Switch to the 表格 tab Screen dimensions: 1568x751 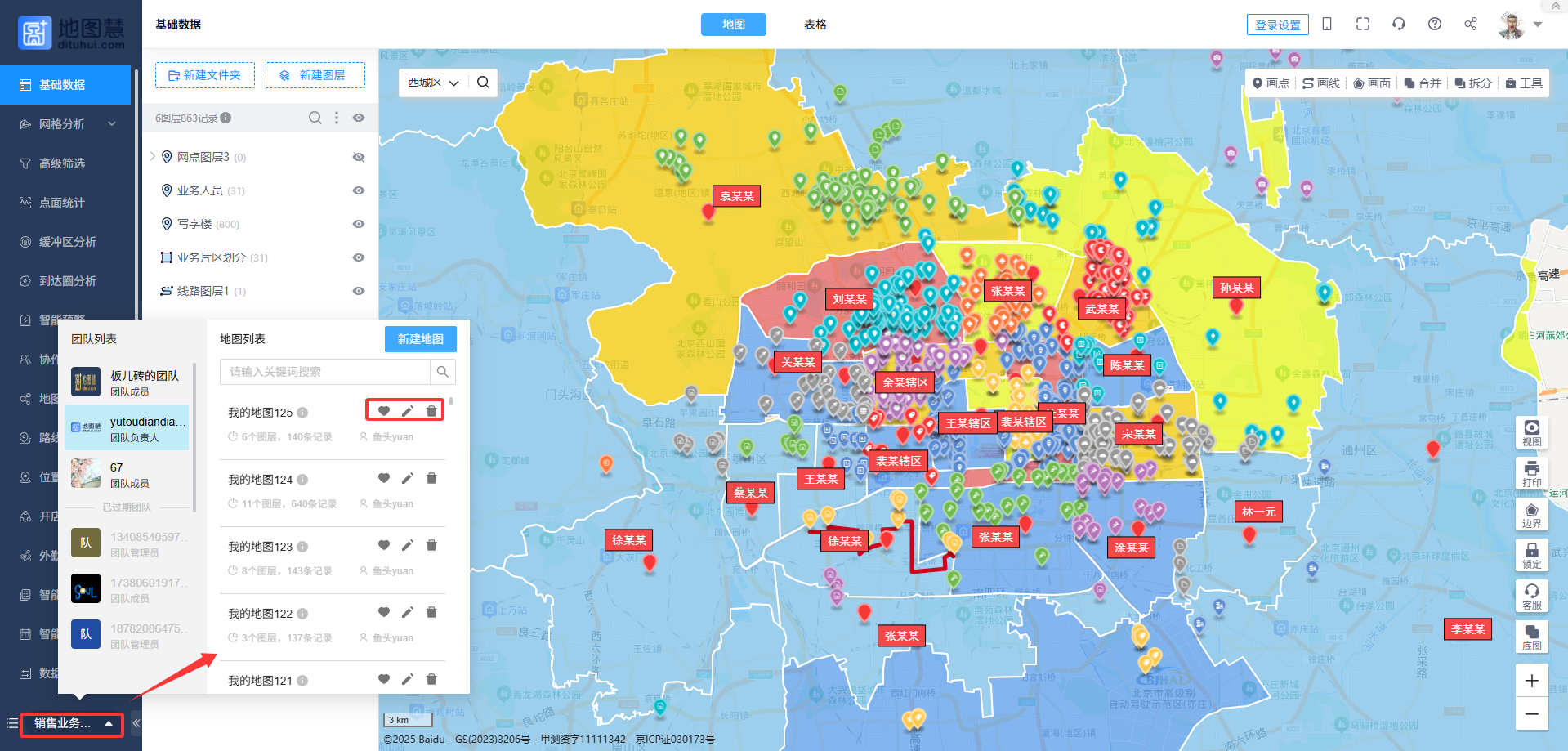[x=815, y=25]
